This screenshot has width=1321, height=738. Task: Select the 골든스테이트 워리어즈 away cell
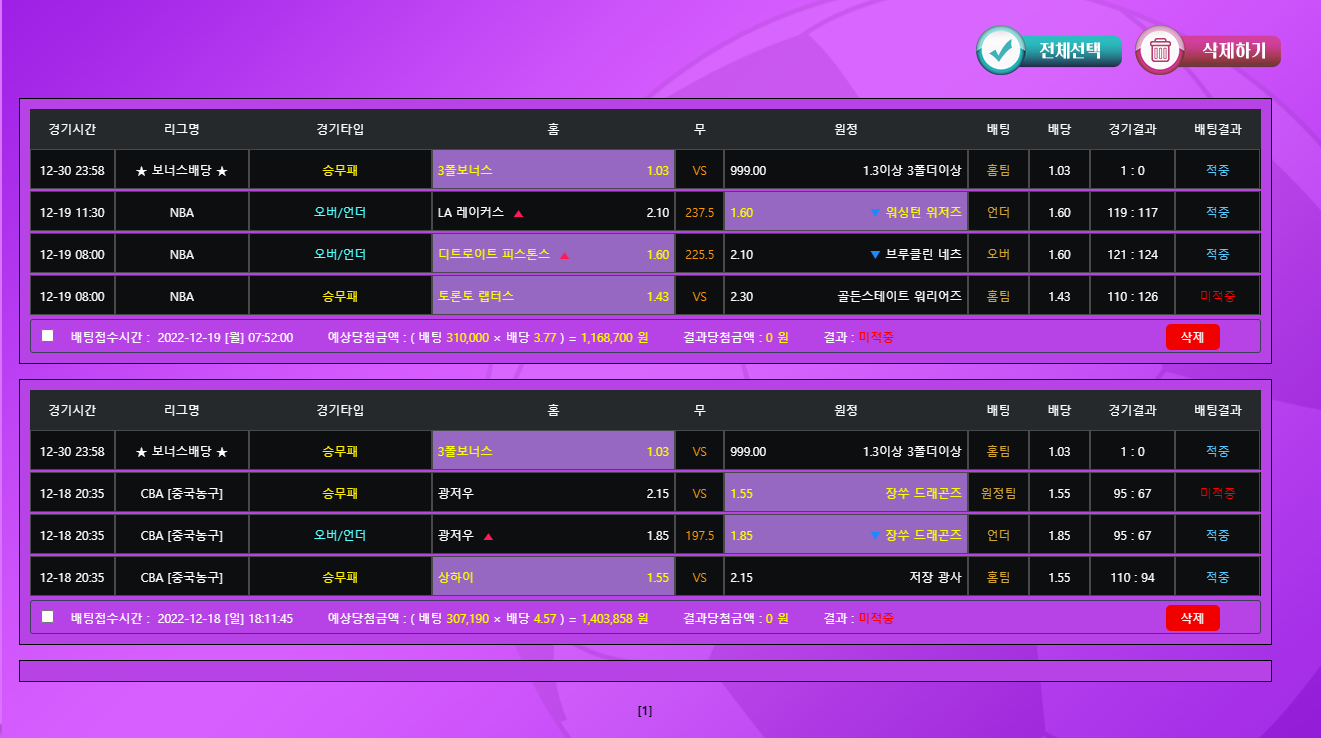(846, 296)
